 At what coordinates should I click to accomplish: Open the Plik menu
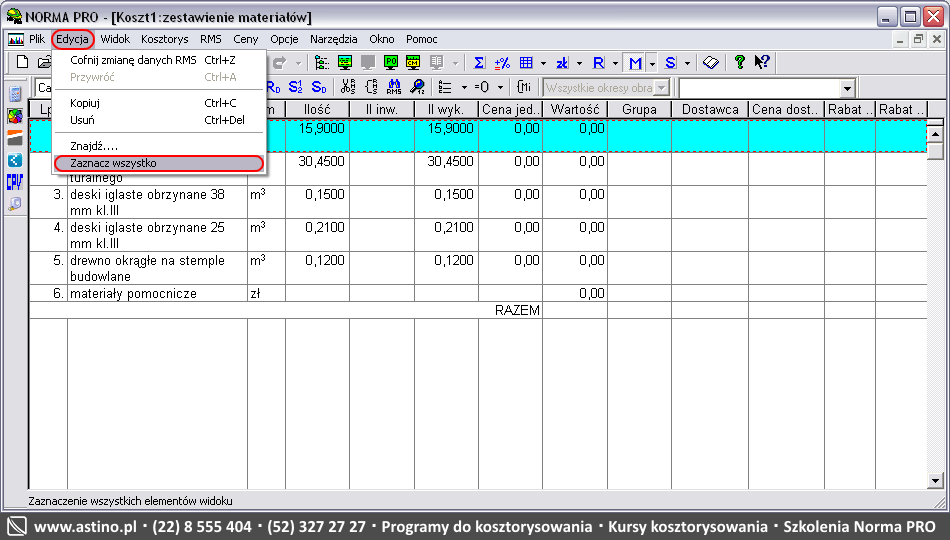point(37,39)
